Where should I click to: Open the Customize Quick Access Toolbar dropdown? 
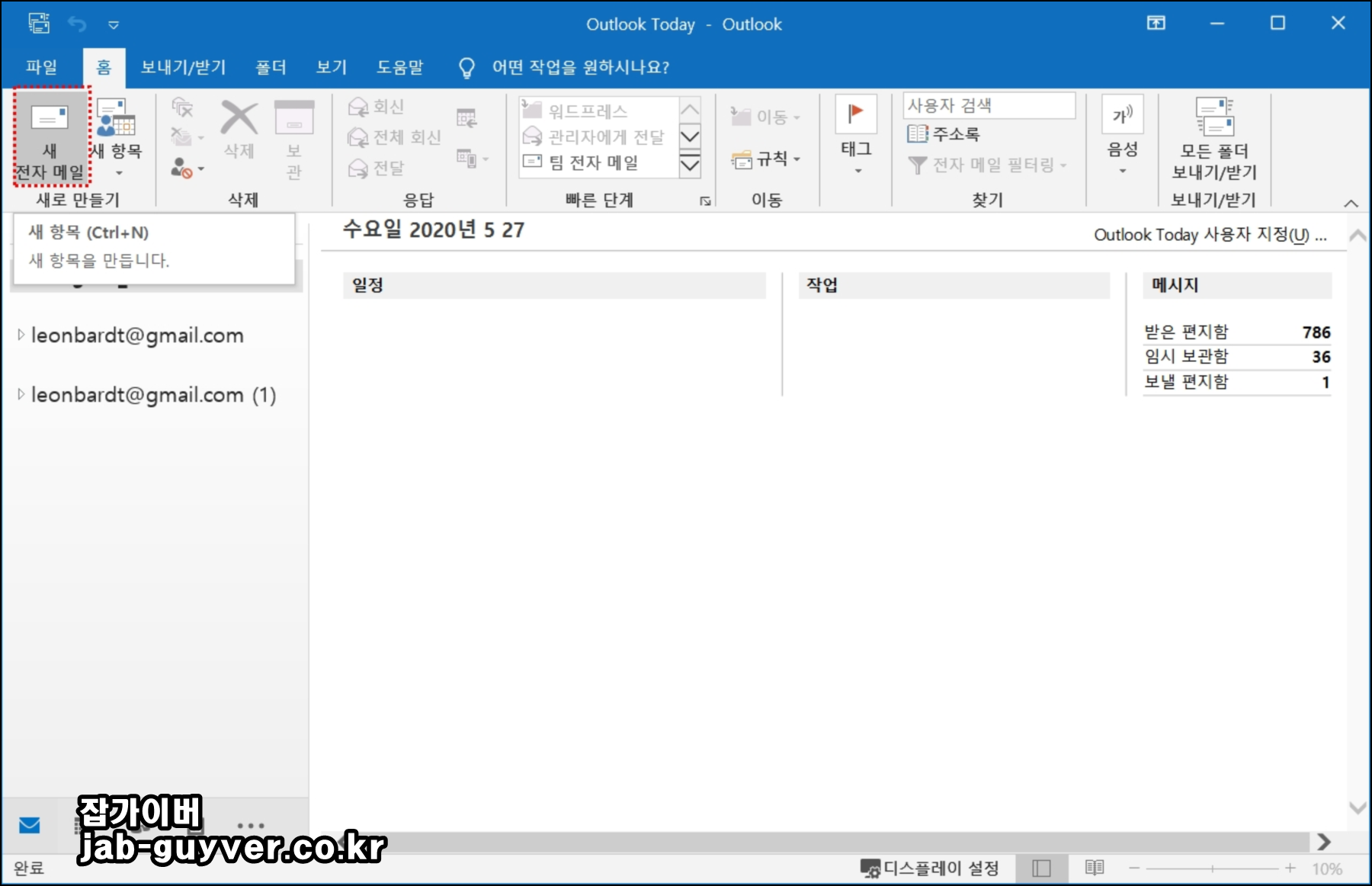(114, 24)
